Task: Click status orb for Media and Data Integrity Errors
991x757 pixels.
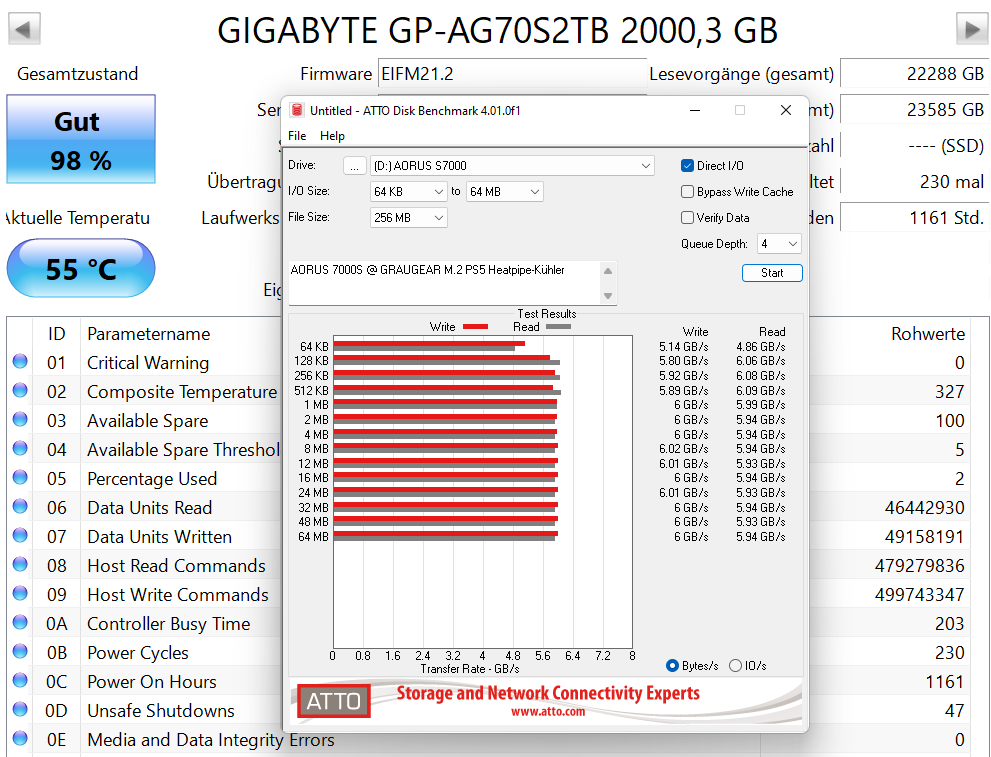Action: pyautogui.click(x=20, y=738)
